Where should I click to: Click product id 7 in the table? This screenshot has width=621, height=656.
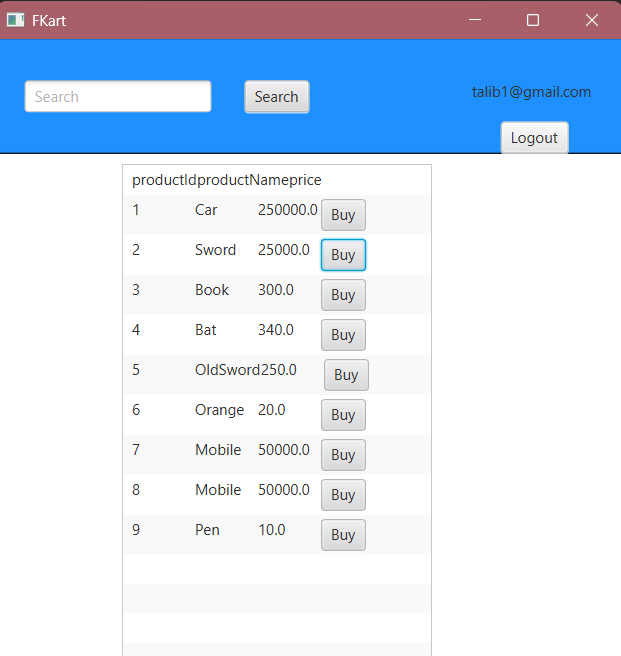coord(136,450)
